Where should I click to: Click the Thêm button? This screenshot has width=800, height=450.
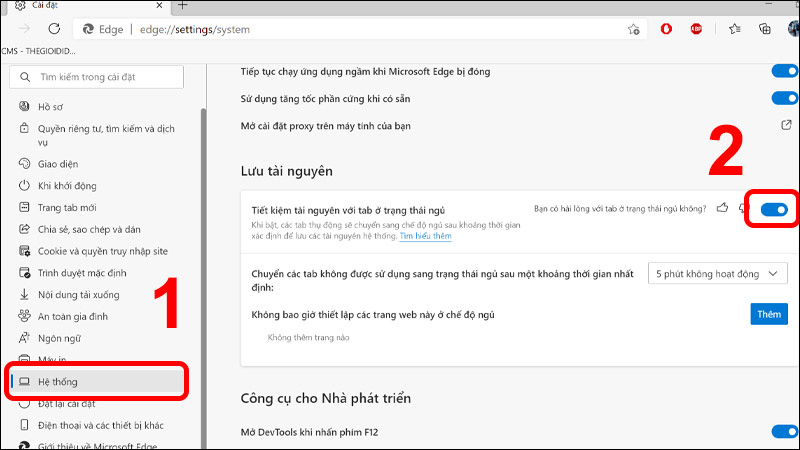[x=769, y=314]
